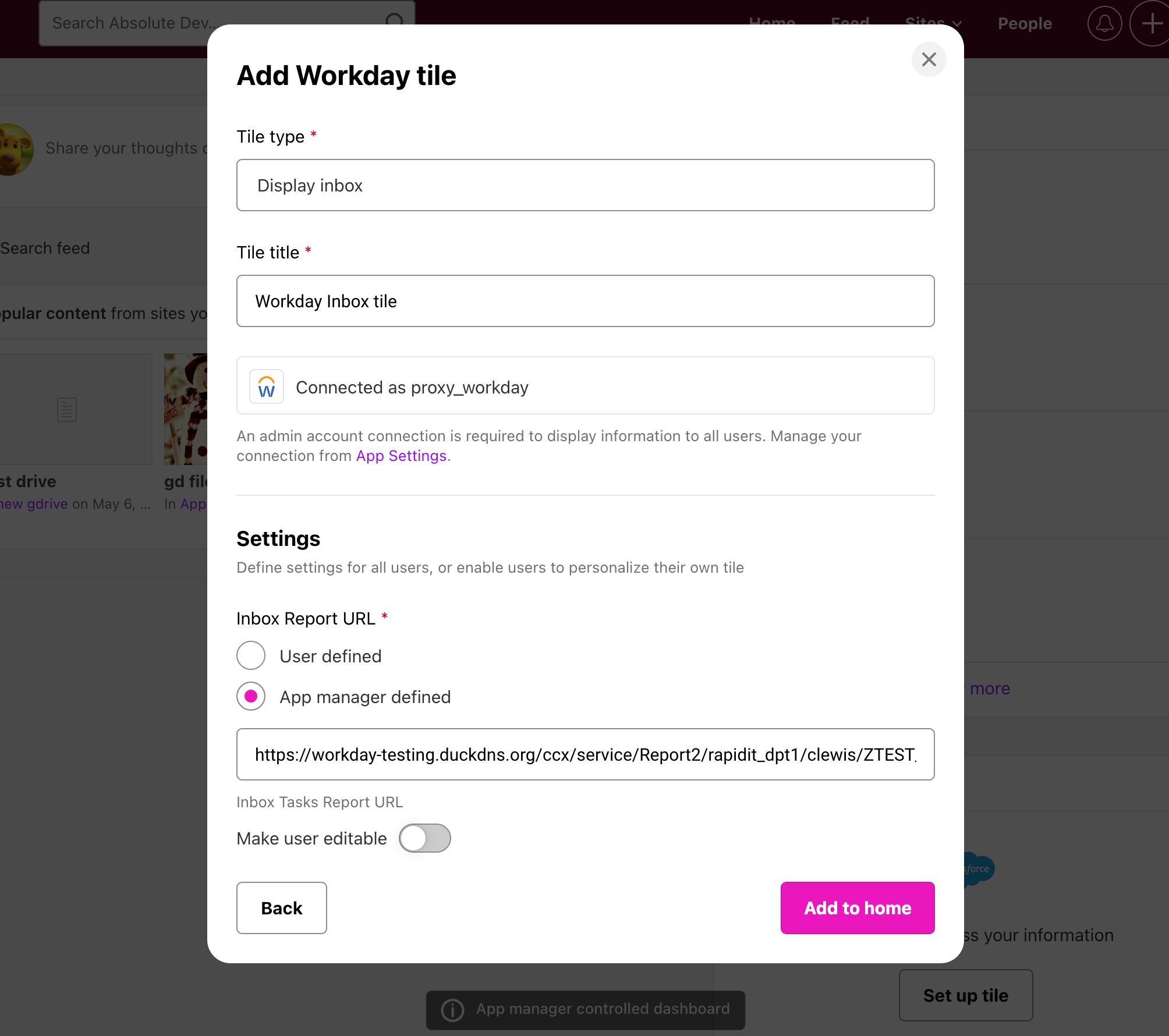Click the Tile title input field
1169x1036 pixels.
tap(585, 300)
